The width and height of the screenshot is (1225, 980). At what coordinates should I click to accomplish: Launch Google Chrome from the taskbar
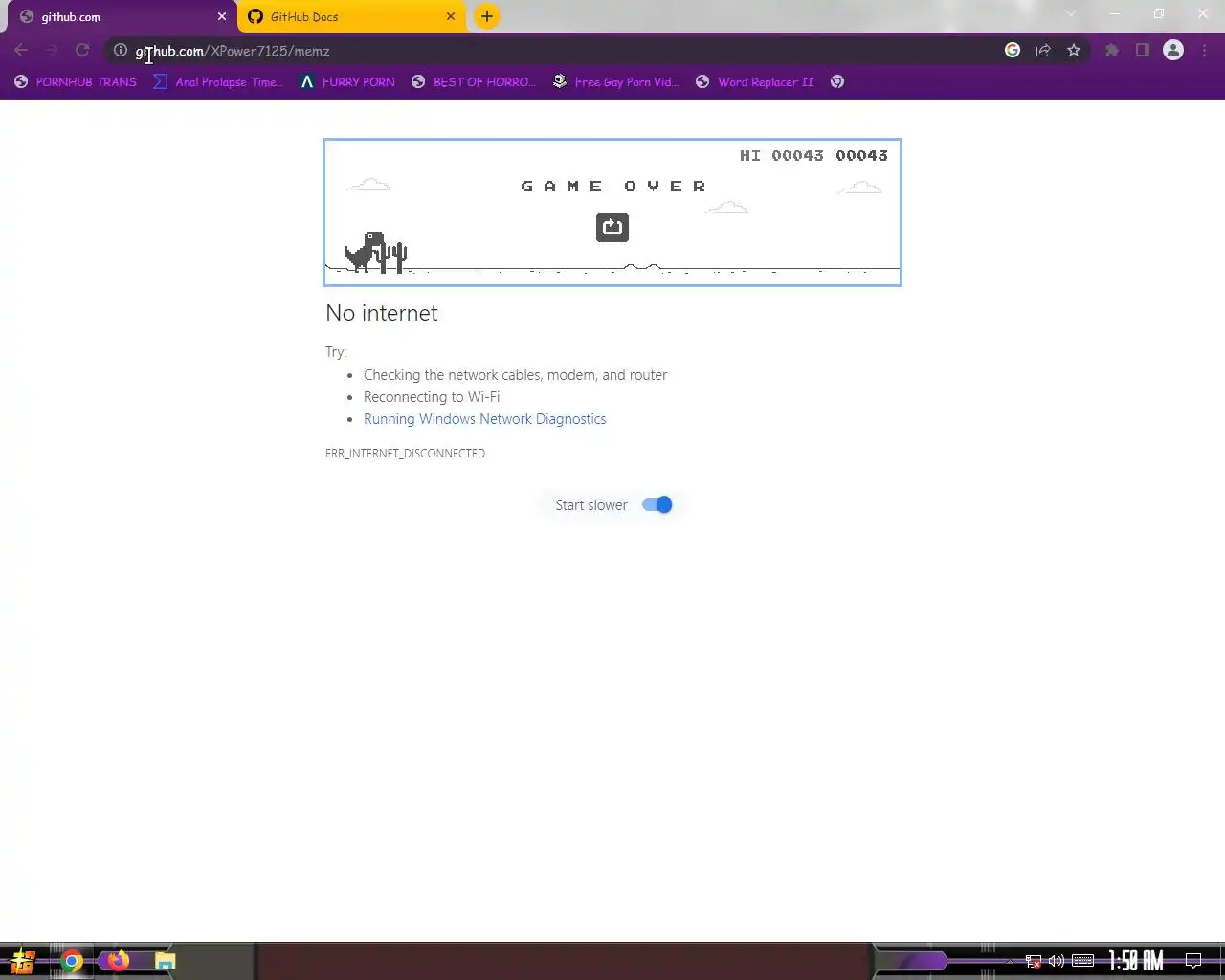(72, 961)
